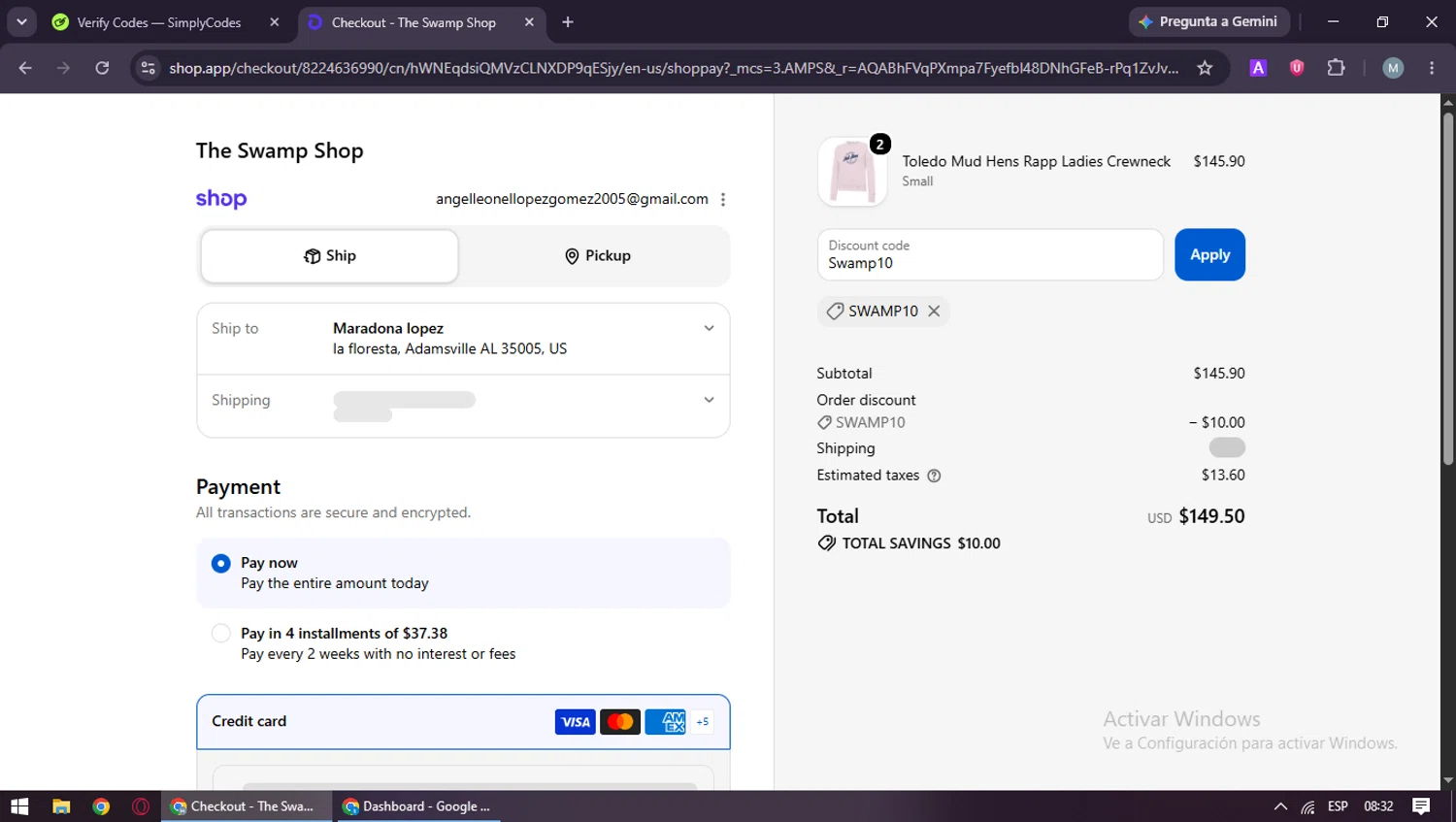Screen dimensions: 1456x822
Task: Open the red shield browser extension
Action: coord(1297,68)
